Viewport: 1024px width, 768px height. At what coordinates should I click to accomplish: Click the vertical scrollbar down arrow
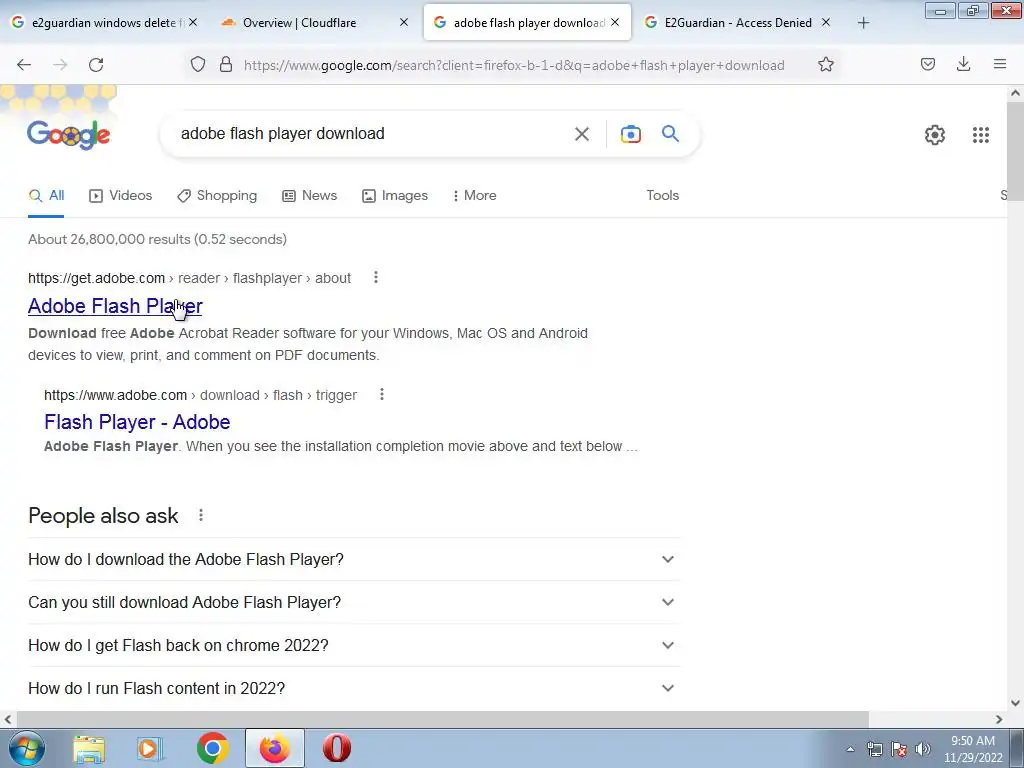pos(1016,703)
